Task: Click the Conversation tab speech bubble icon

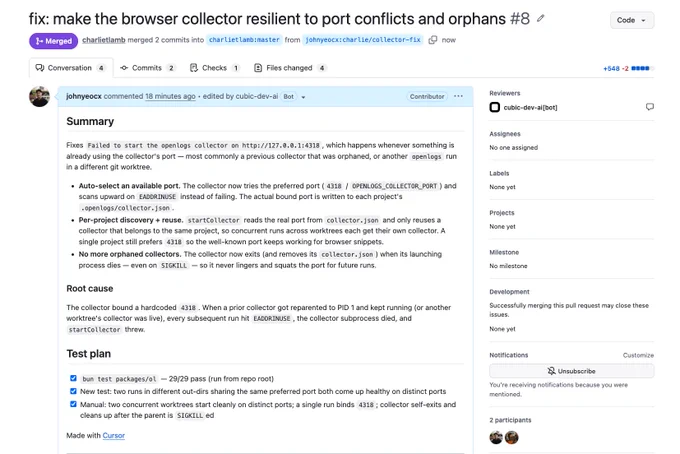Action: [40, 68]
